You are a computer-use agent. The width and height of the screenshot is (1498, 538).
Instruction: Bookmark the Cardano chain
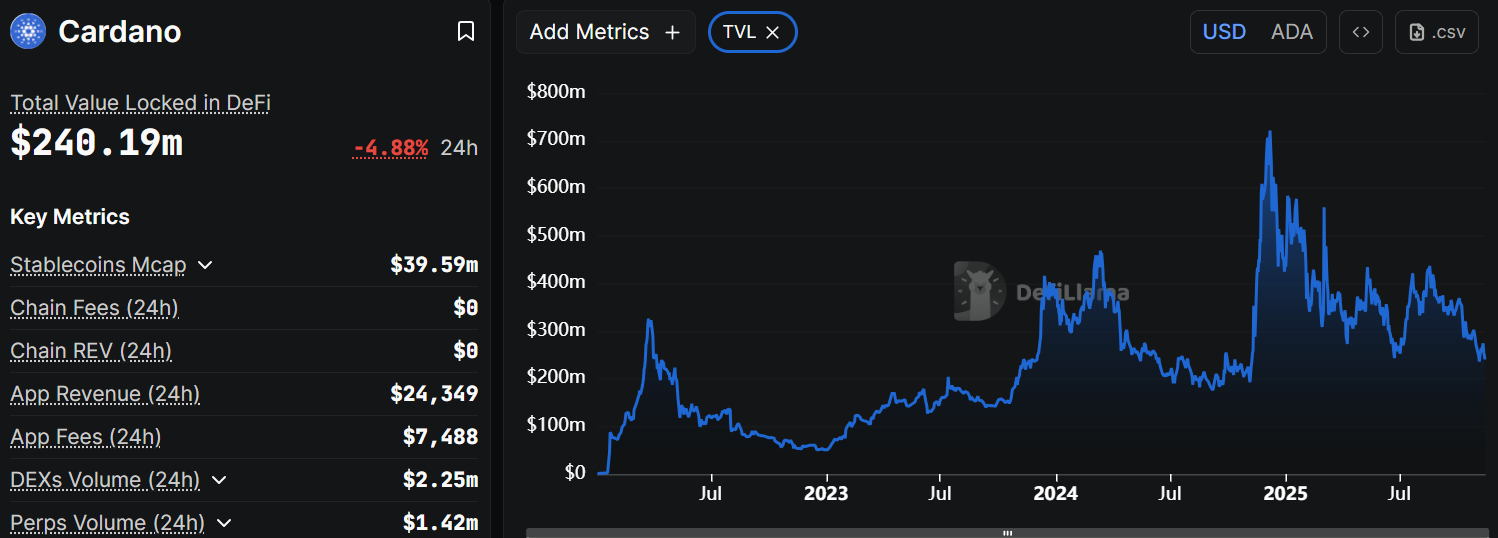465,32
